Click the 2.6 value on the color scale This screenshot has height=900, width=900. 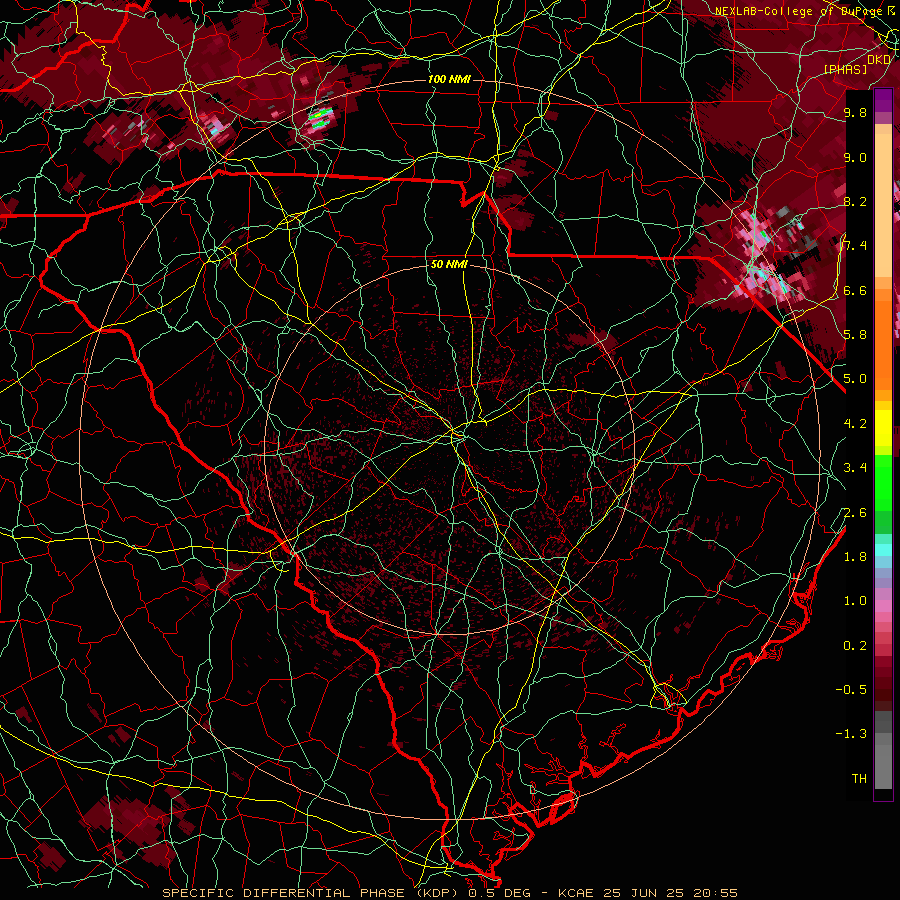click(855, 513)
